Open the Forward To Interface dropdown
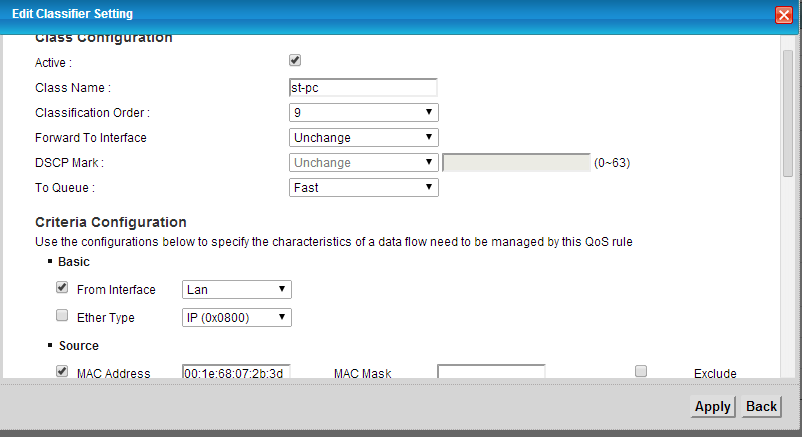 [364, 137]
